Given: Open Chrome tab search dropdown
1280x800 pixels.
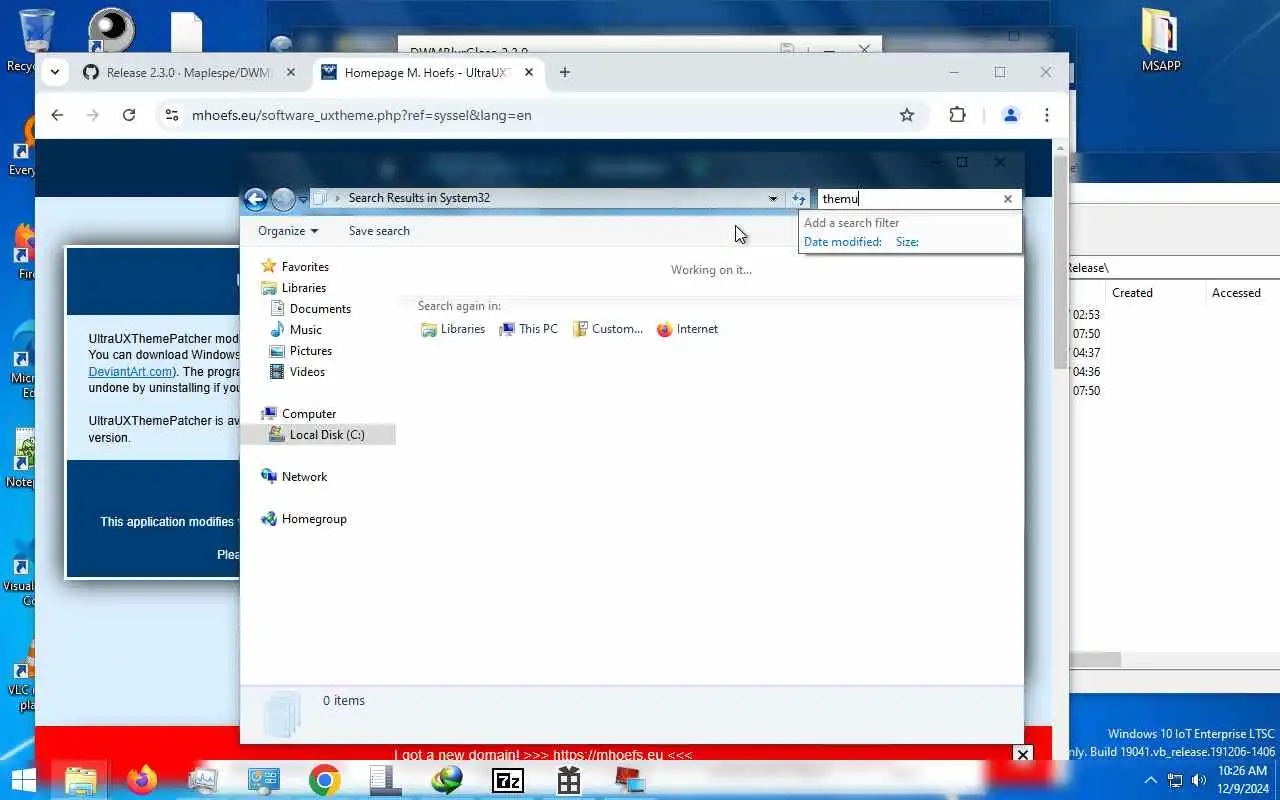Looking at the screenshot, I should point(55,72).
